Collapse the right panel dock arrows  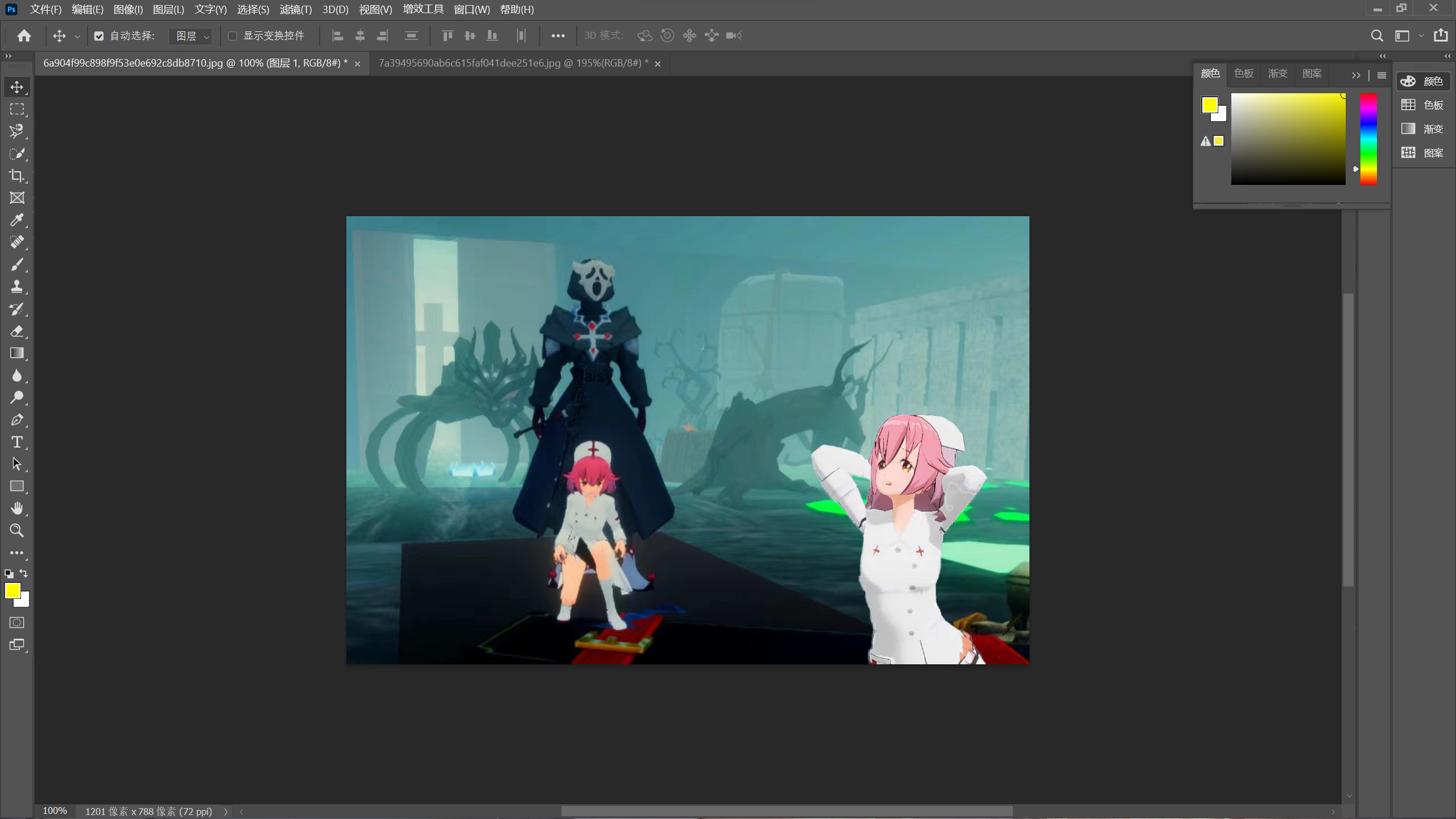point(1447,56)
